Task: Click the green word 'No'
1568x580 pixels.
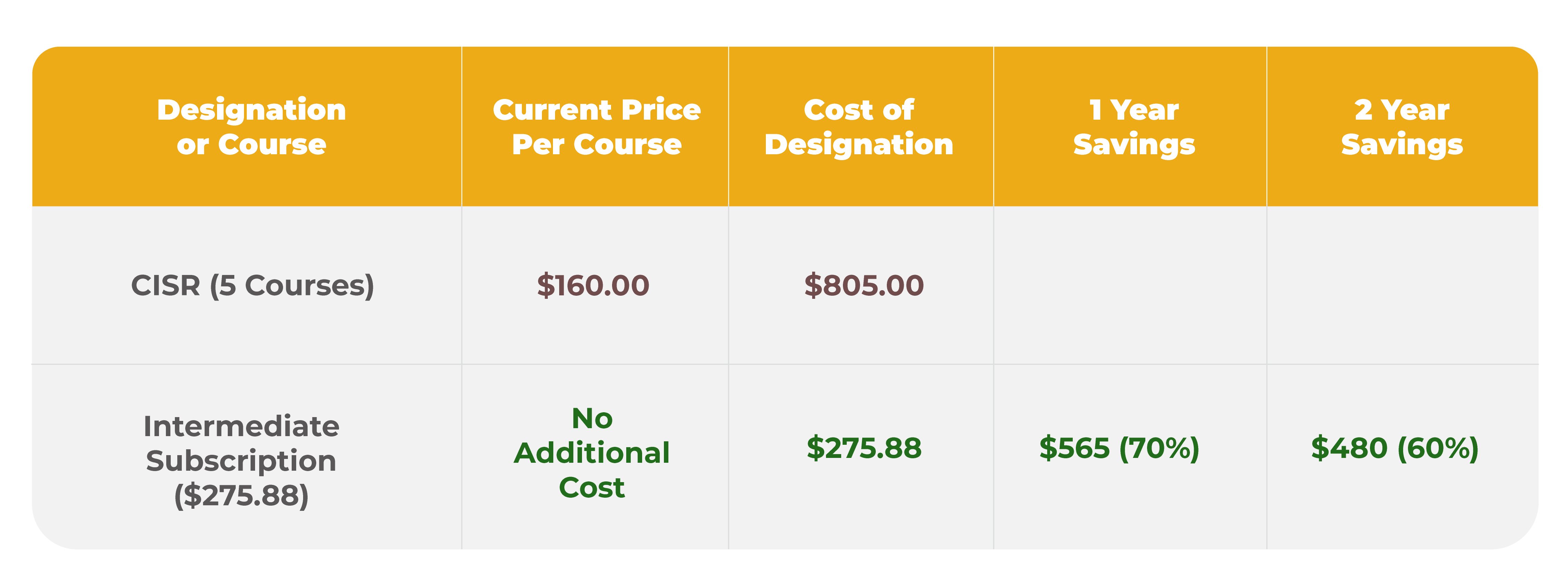Action: point(592,418)
